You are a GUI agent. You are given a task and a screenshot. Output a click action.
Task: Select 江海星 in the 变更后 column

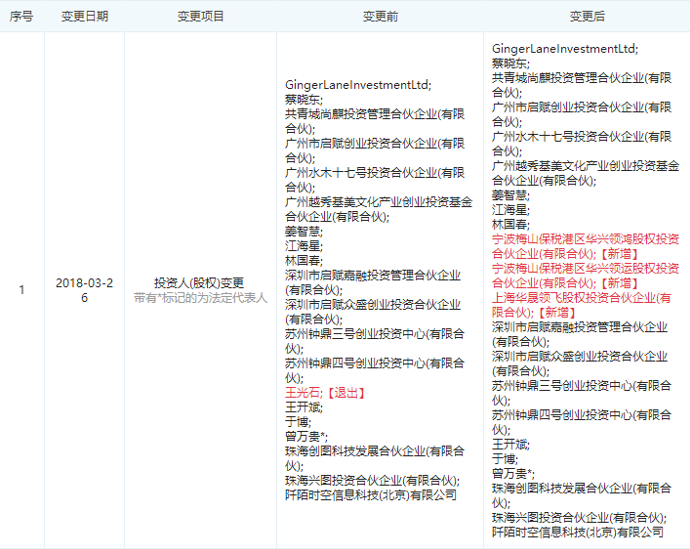coord(510,210)
